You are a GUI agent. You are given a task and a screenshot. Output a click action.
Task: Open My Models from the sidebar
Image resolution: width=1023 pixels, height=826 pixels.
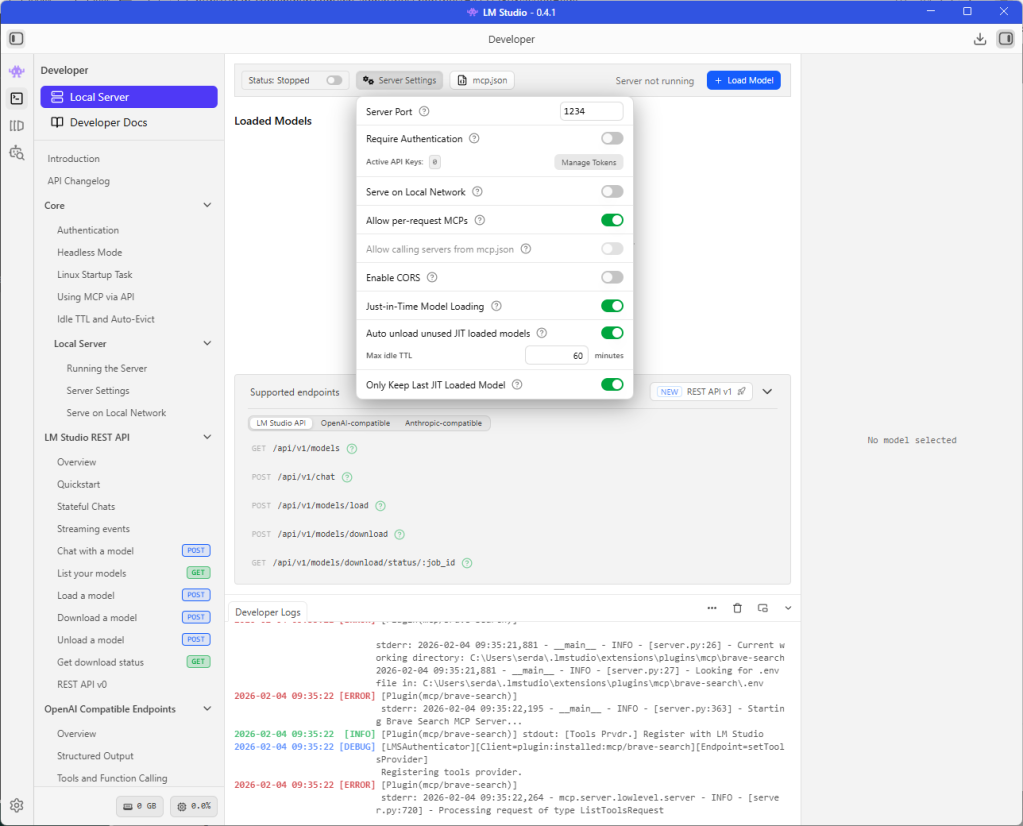pyautogui.click(x=15, y=125)
